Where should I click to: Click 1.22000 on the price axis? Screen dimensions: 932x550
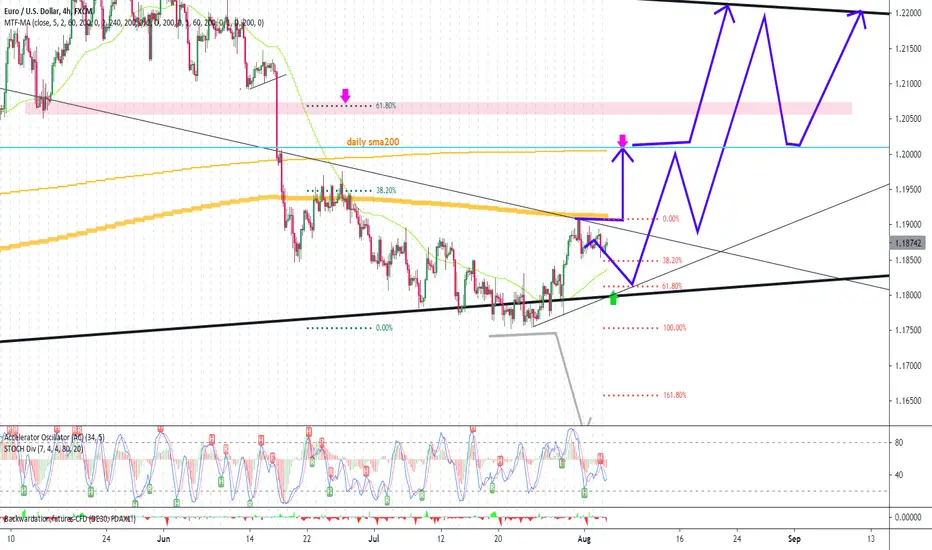click(x=908, y=13)
